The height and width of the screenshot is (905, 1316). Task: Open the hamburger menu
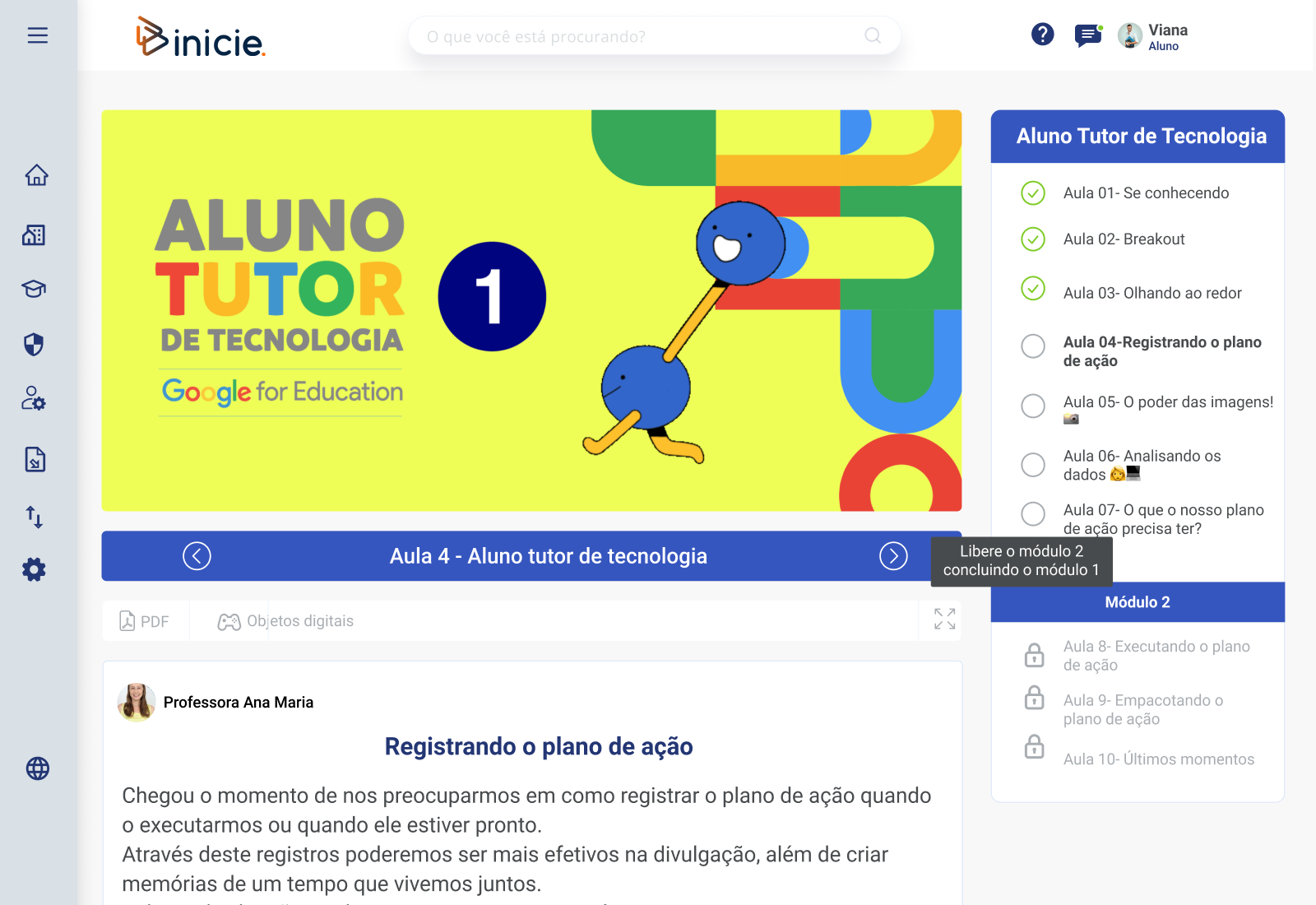pos(38,35)
